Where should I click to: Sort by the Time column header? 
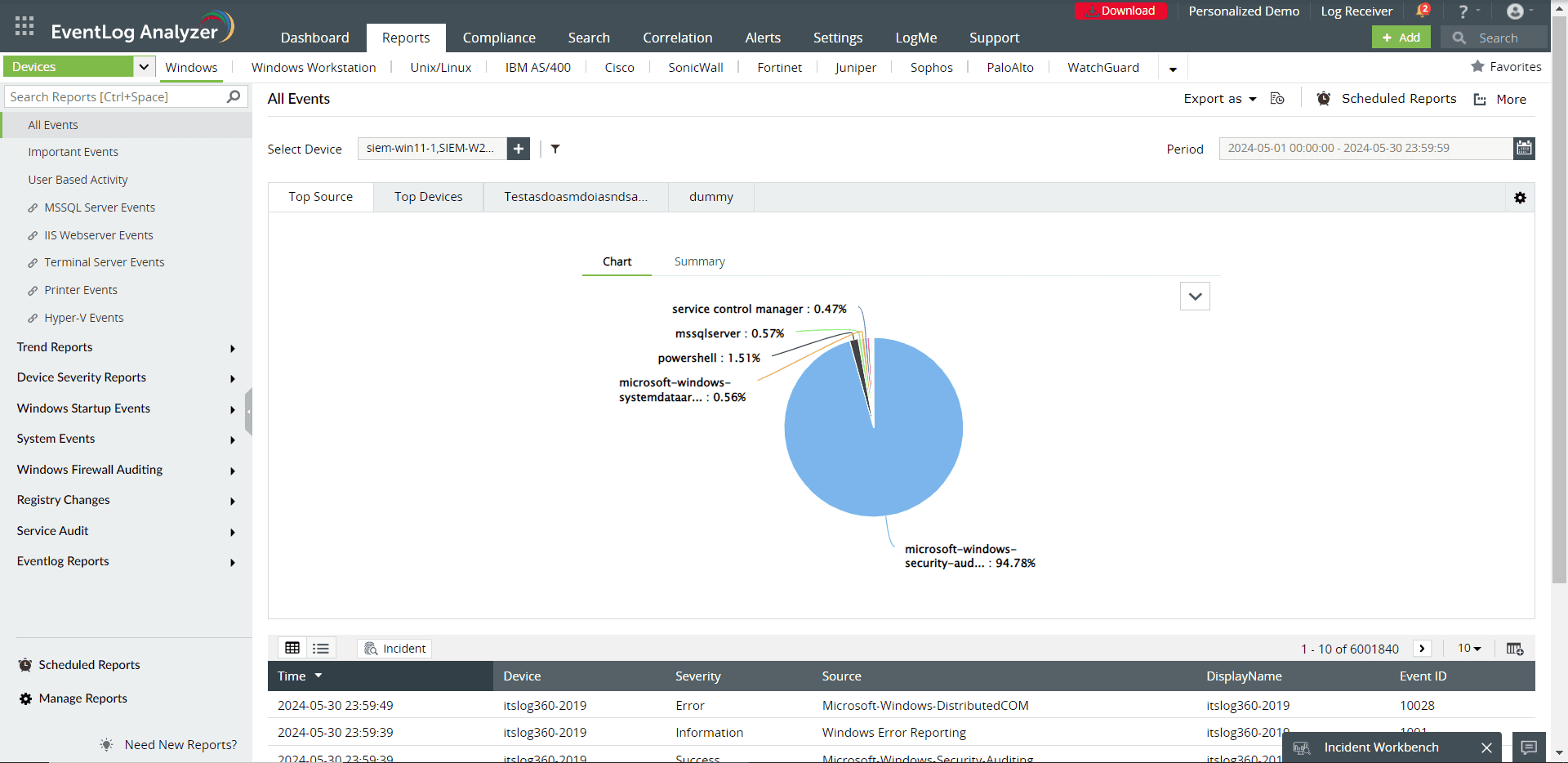pyautogui.click(x=380, y=676)
